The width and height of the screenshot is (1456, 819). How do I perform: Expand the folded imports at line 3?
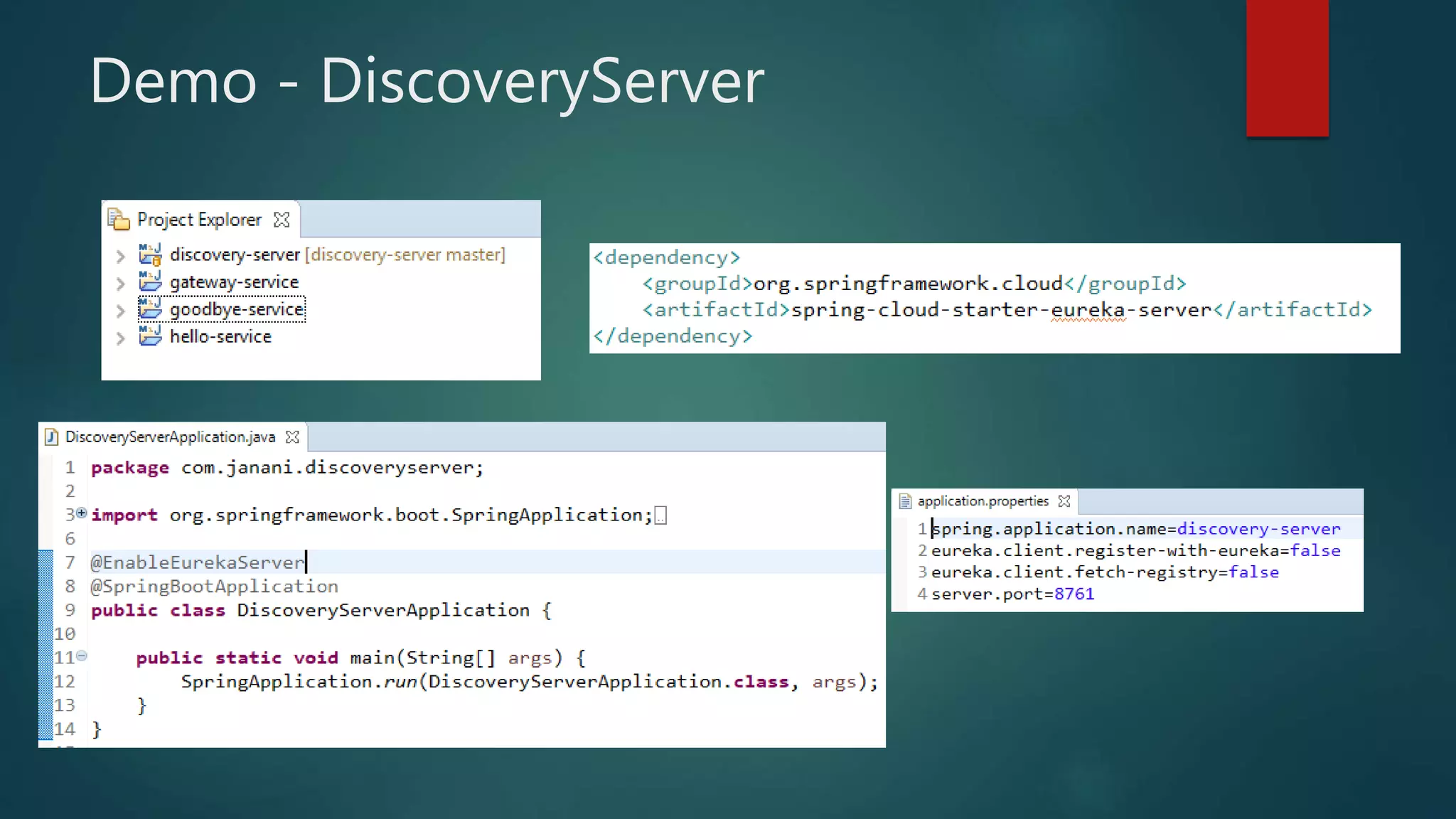click(x=82, y=513)
